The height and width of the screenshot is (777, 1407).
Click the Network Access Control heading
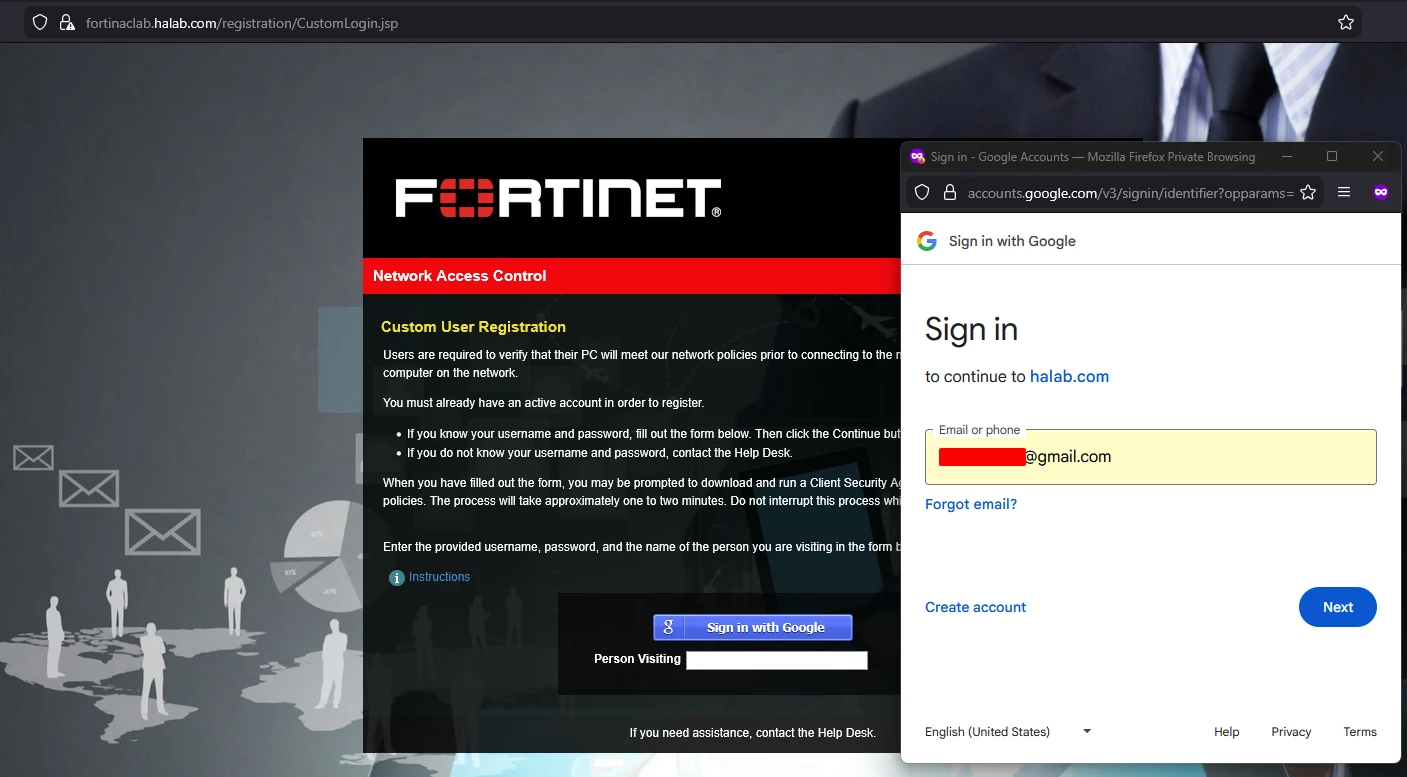coord(460,276)
